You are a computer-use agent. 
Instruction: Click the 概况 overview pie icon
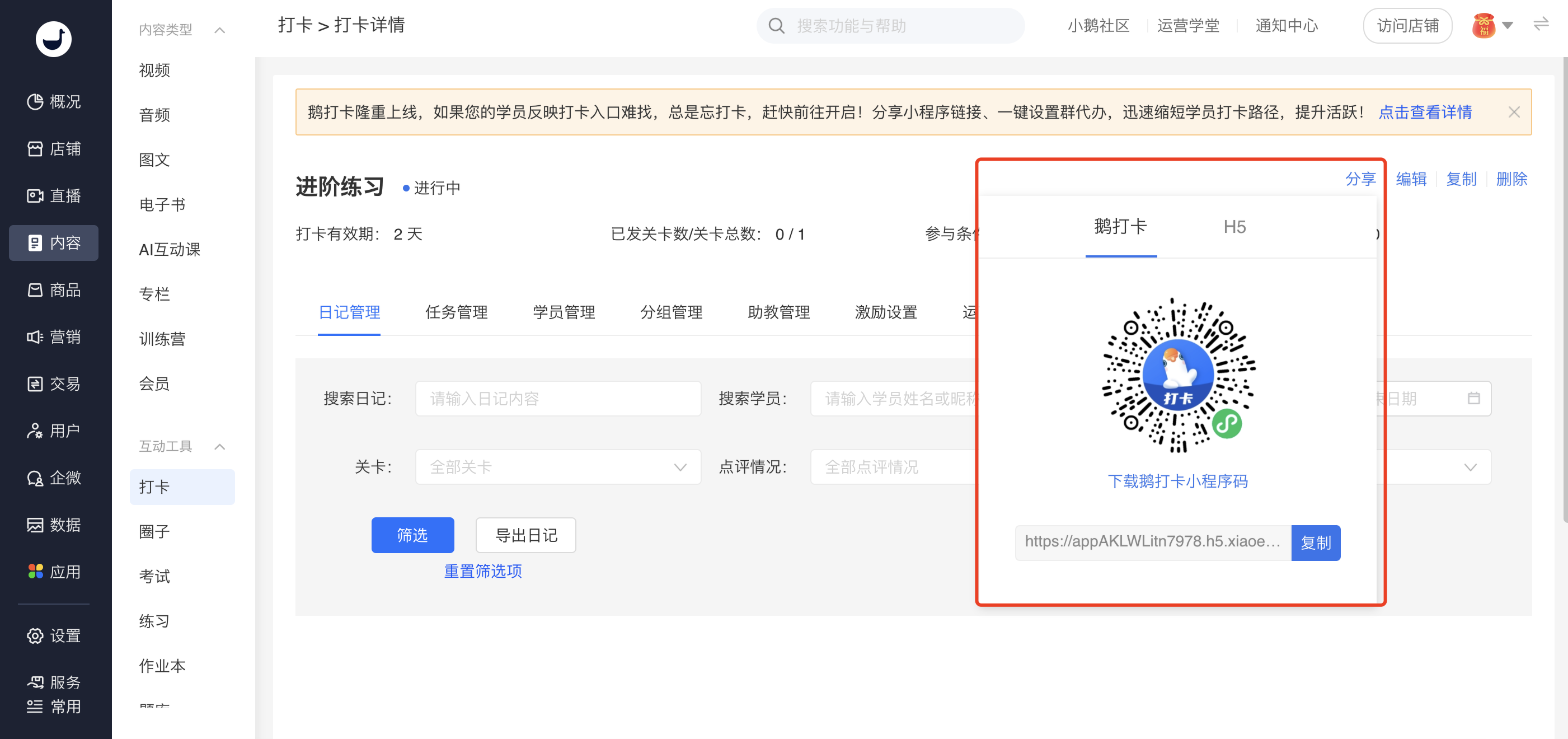pos(35,101)
